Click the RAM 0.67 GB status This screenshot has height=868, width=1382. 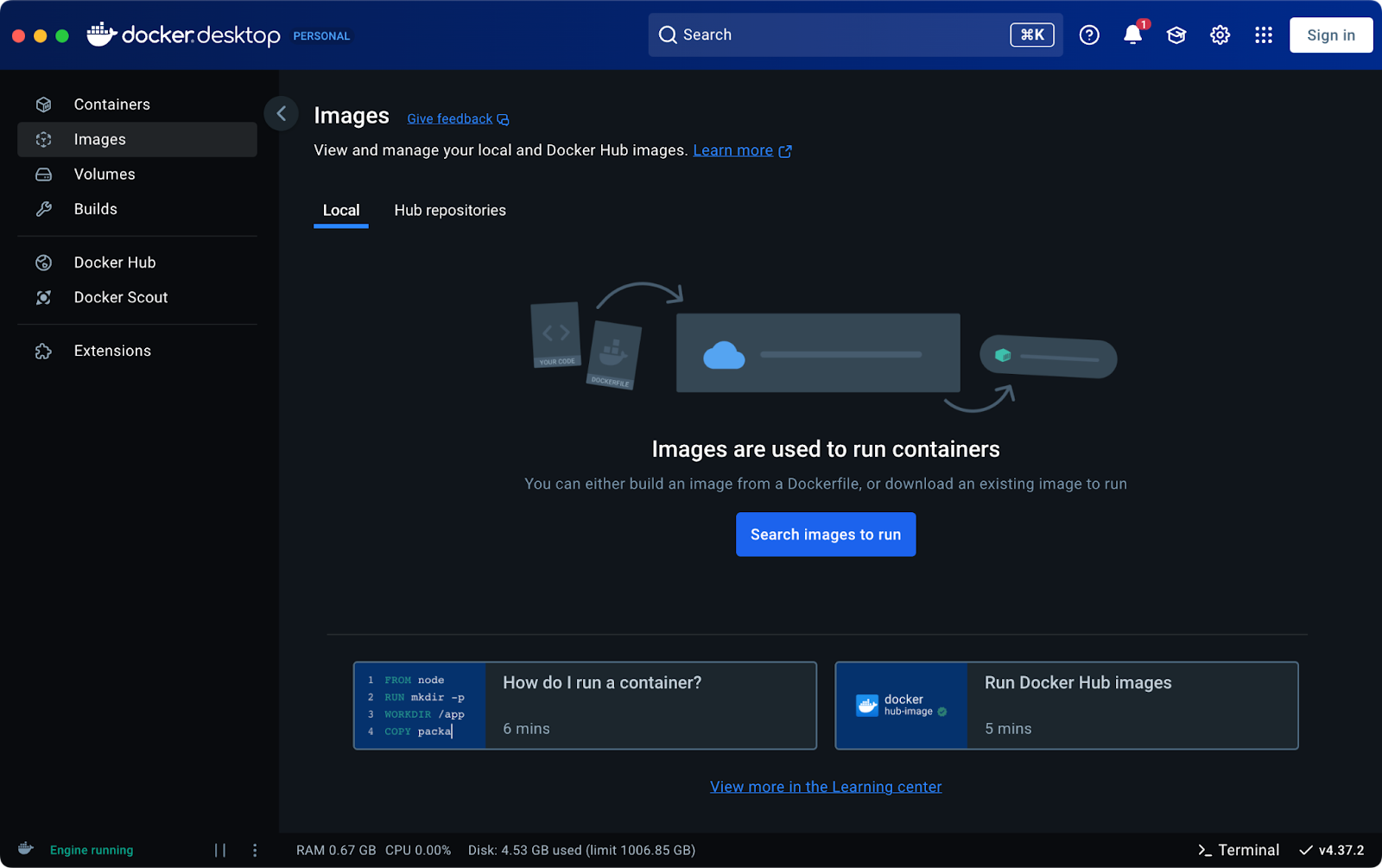pyautogui.click(x=336, y=850)
